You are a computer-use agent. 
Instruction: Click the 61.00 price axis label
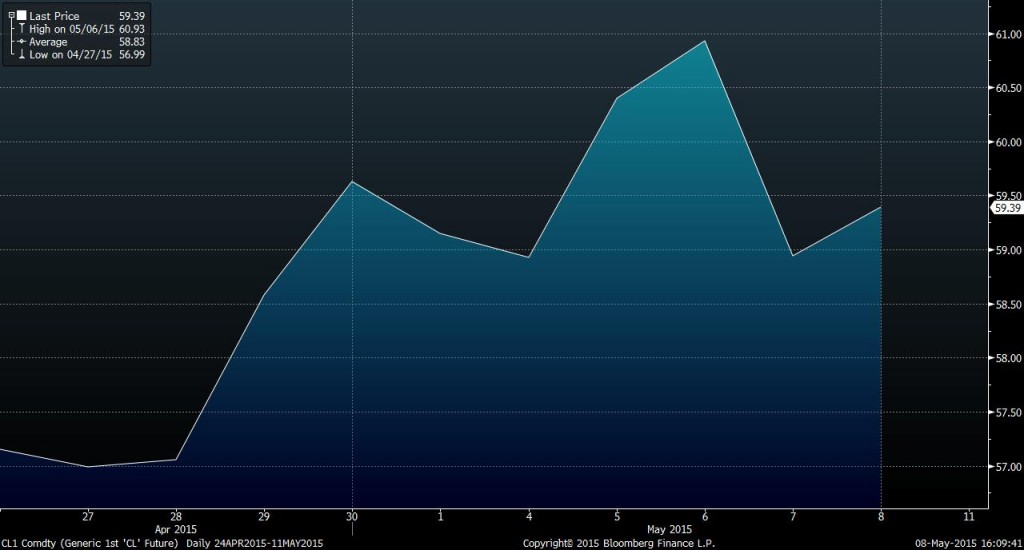coord(1003,35)
